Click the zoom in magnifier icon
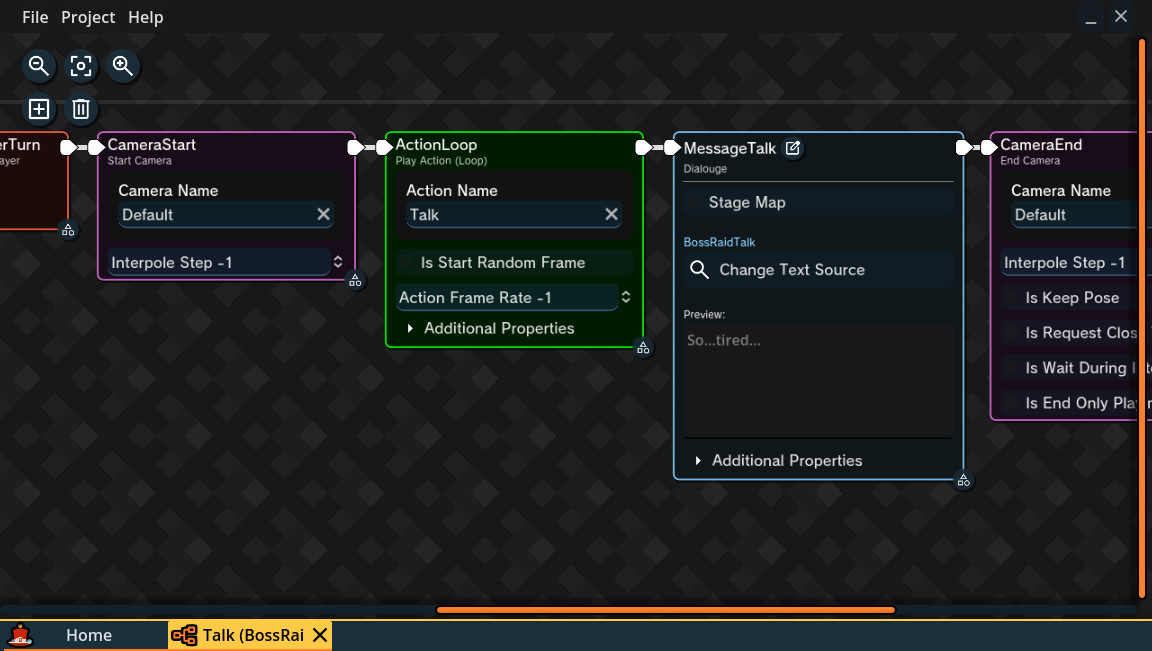1152x651 pixels. click(x=123, y=66)
